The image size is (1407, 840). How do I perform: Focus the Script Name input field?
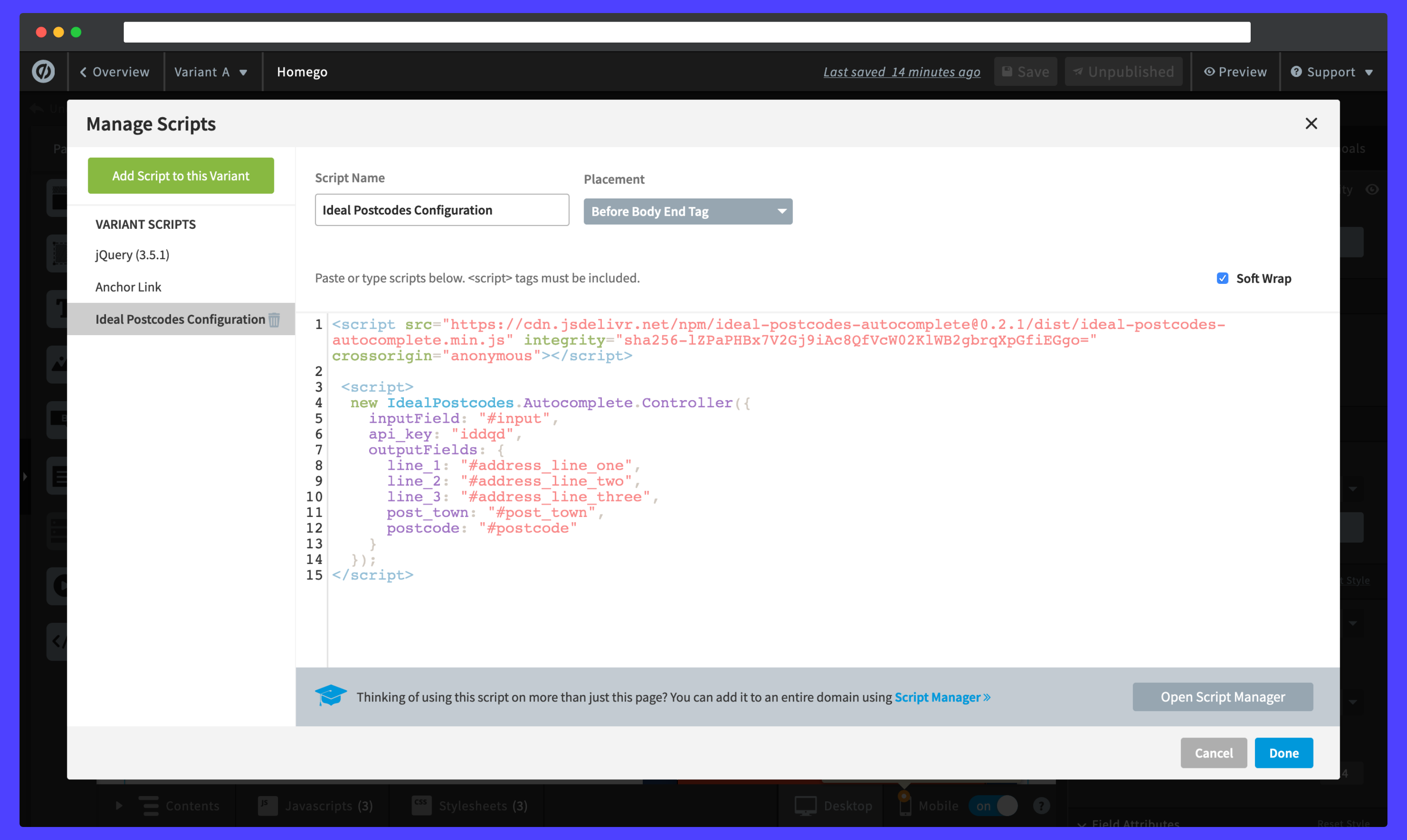(x=442, y=210)
